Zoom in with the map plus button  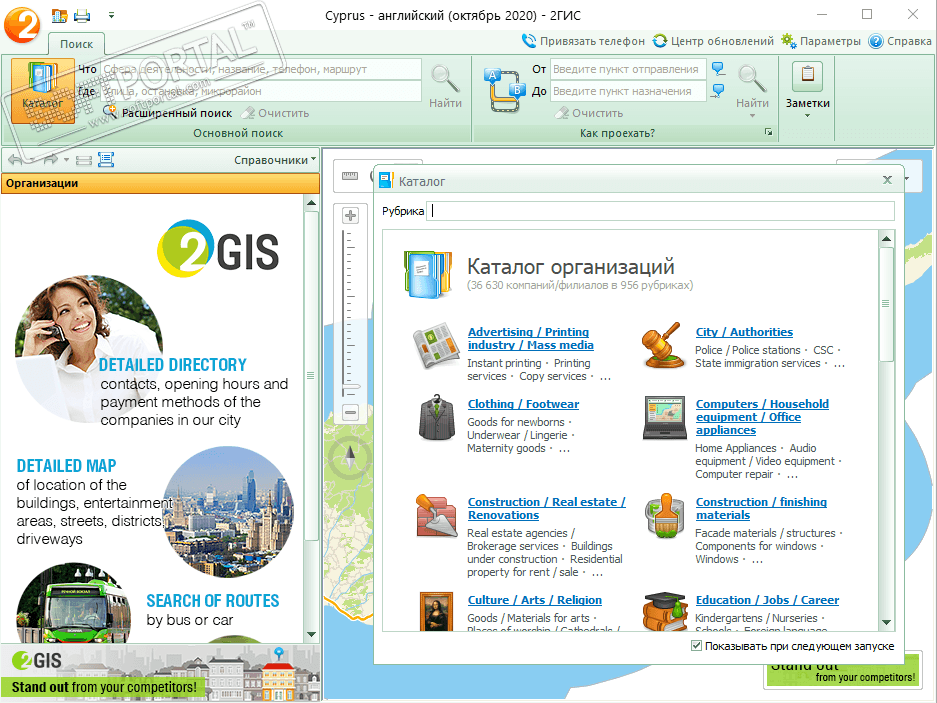(x=350, y=215)
